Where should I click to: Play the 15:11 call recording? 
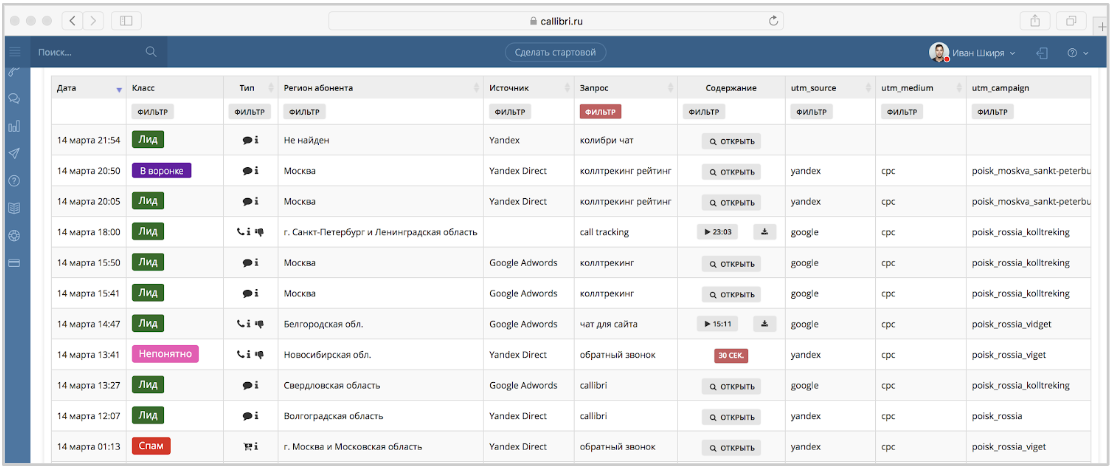[718, 324]
